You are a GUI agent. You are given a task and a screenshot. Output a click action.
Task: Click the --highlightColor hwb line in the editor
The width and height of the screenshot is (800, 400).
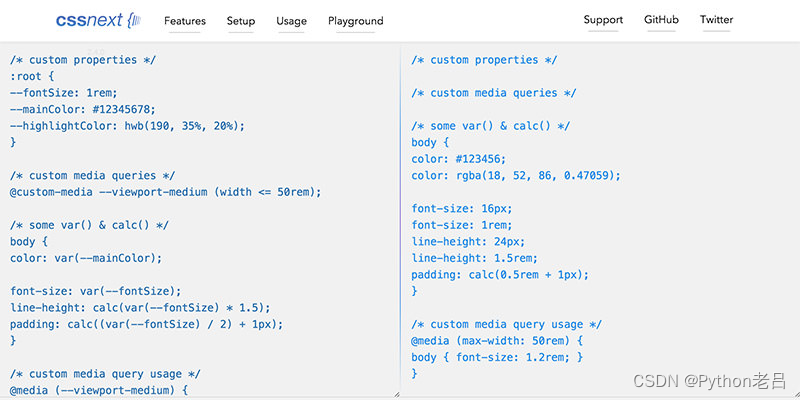[x=127, y=126]
